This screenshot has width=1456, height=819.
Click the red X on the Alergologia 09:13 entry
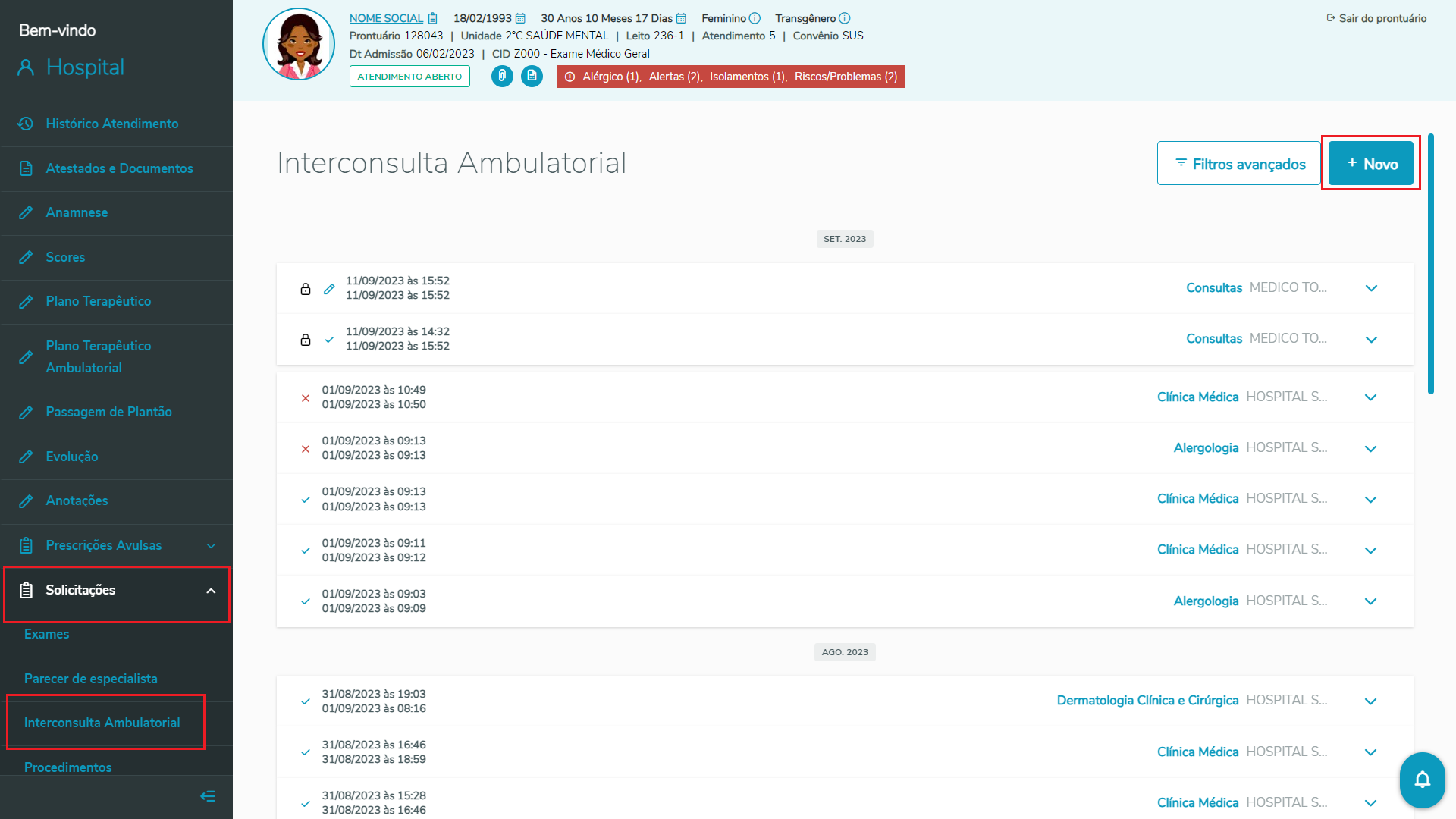point(306,449)
